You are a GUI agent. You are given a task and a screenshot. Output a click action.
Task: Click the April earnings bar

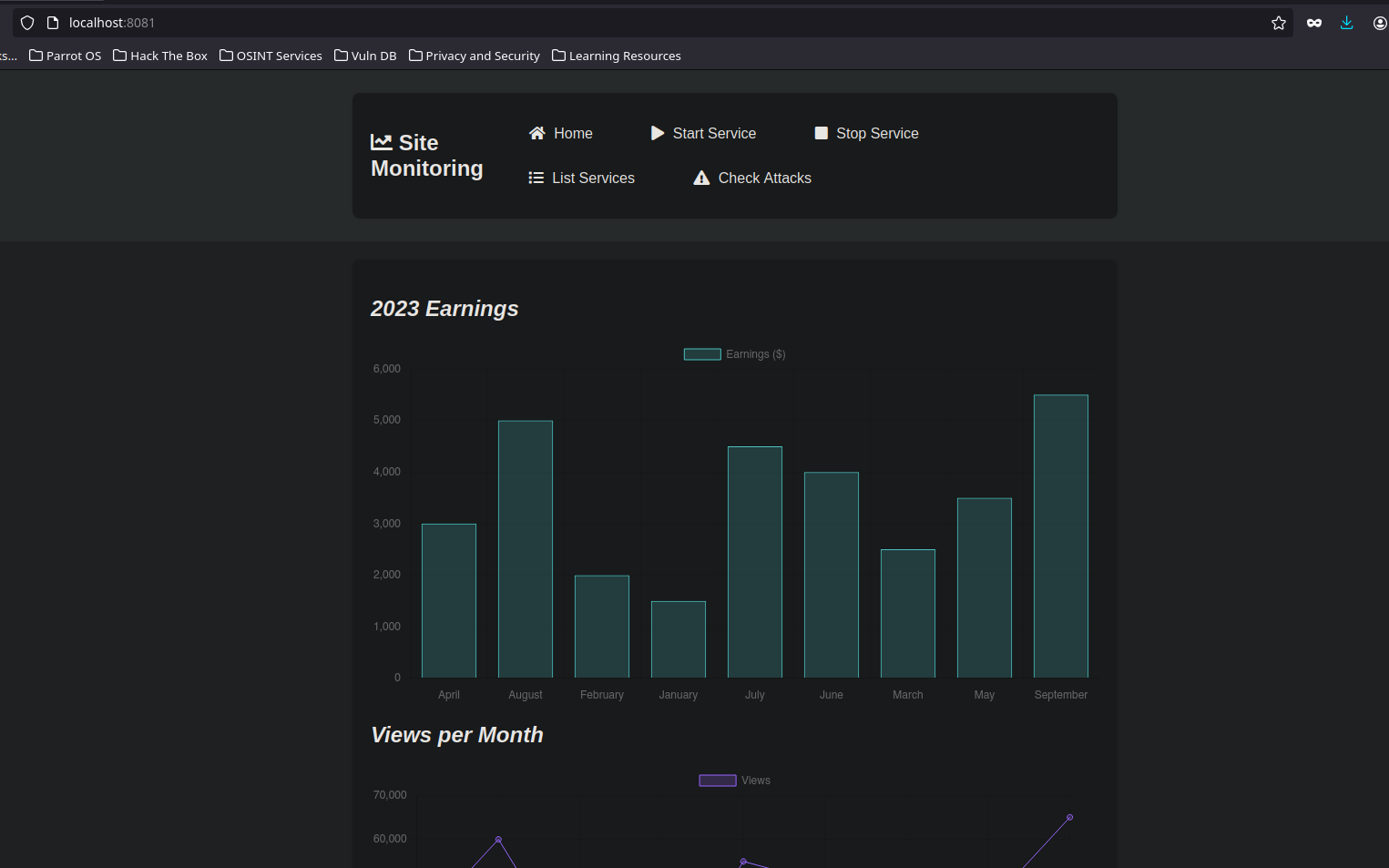[449, 600]
